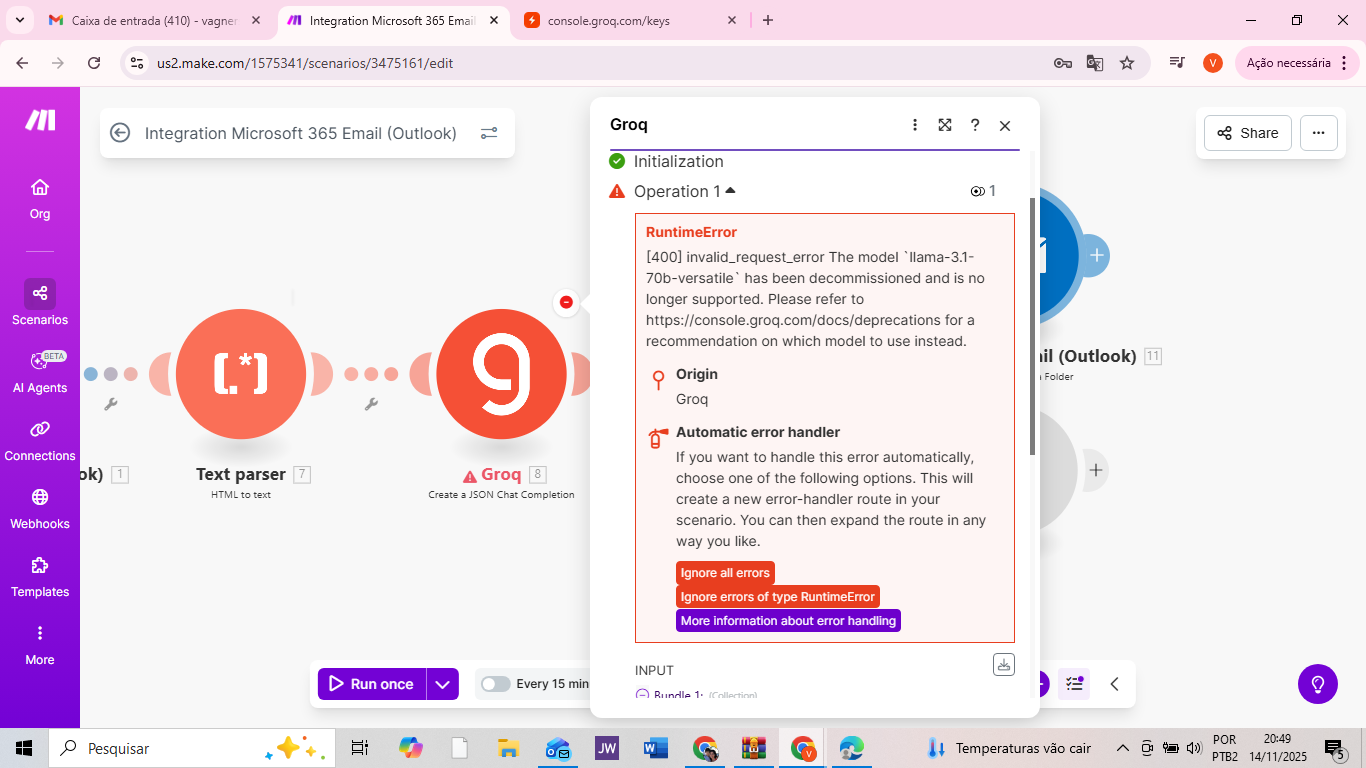The width and height of the screenshot is (1366, 768).
Task: Click the Share button
Action: 1248,133
